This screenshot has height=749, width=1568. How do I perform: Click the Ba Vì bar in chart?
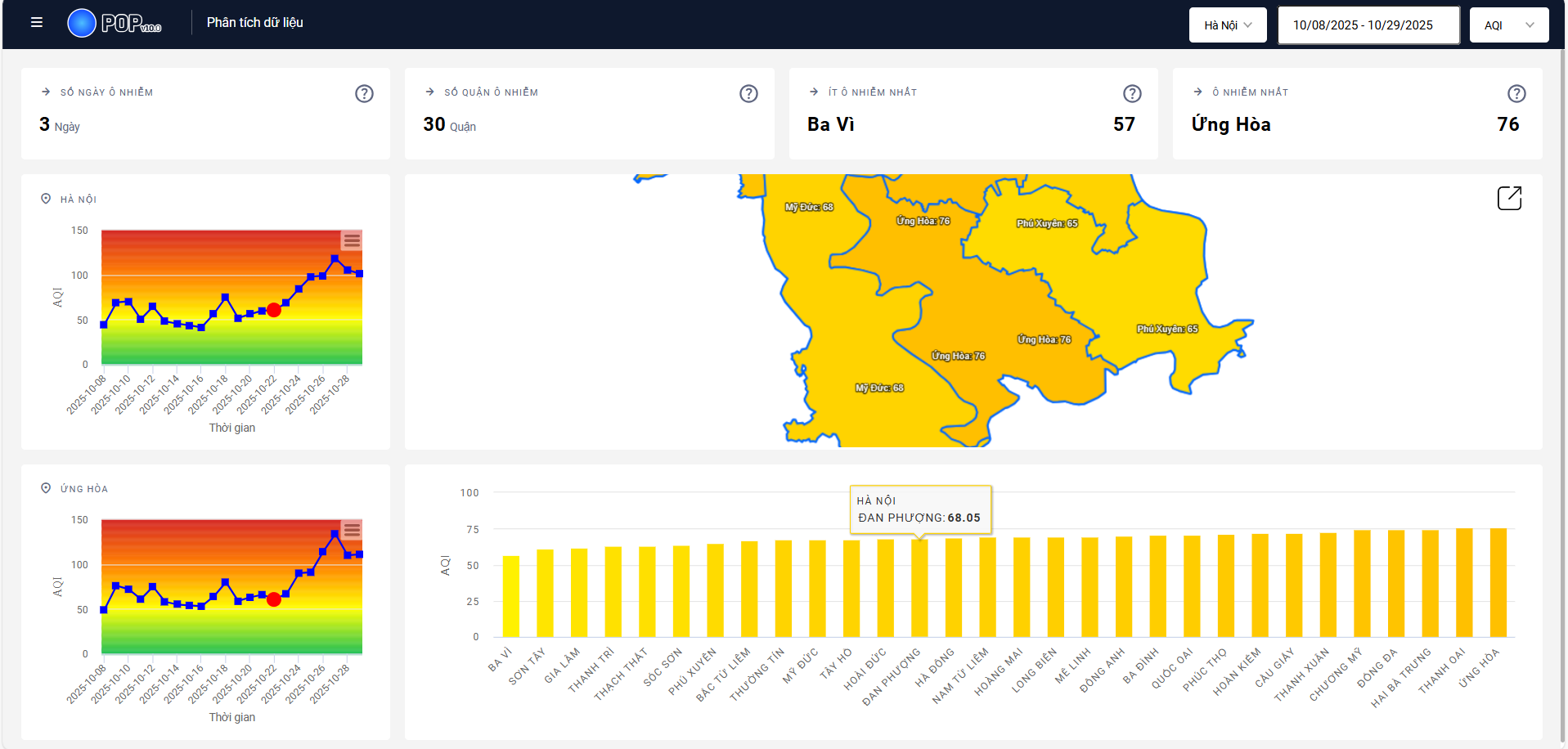(x=511, y=597)
